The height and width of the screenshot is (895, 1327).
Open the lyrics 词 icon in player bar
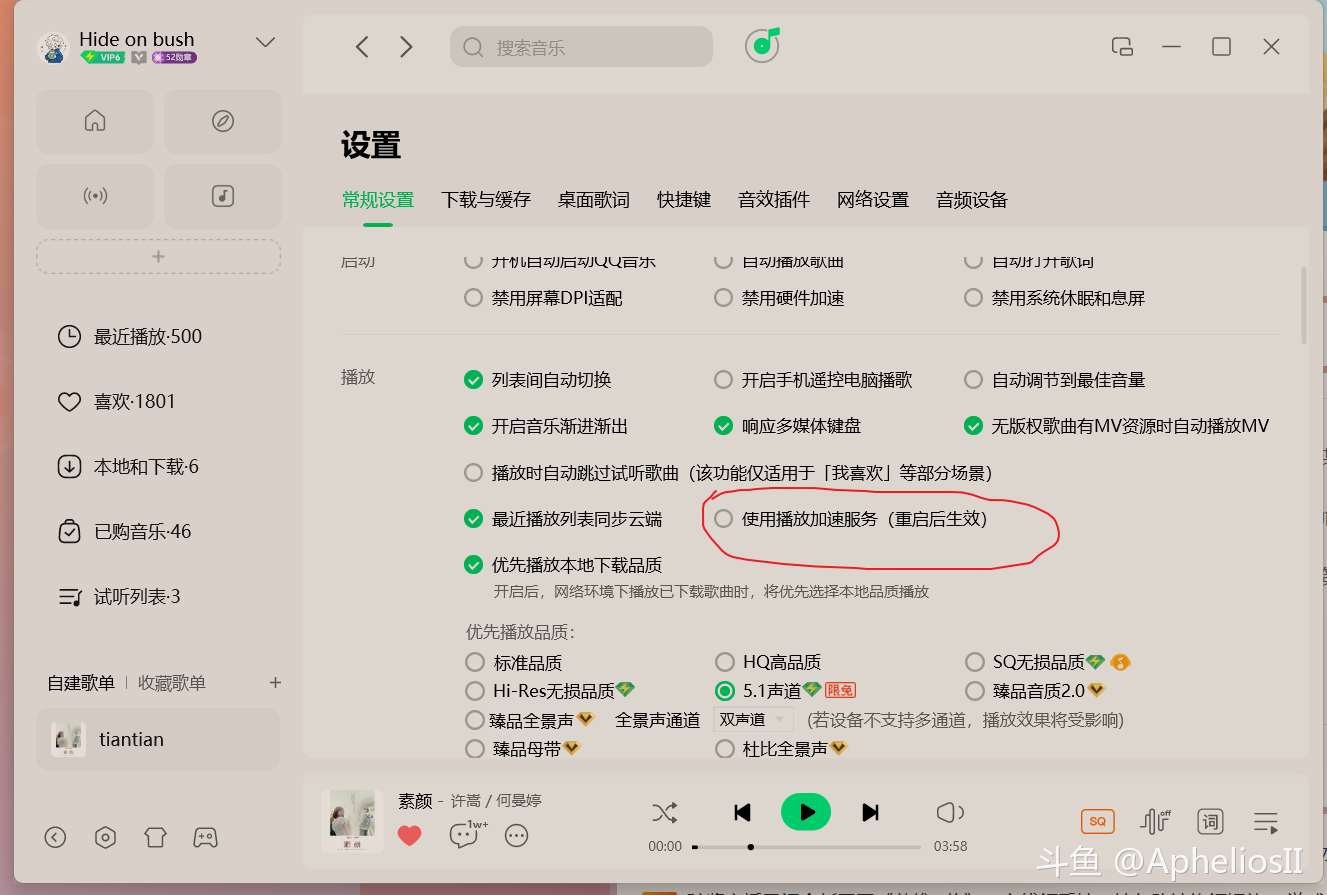[x=1211, y=822]
